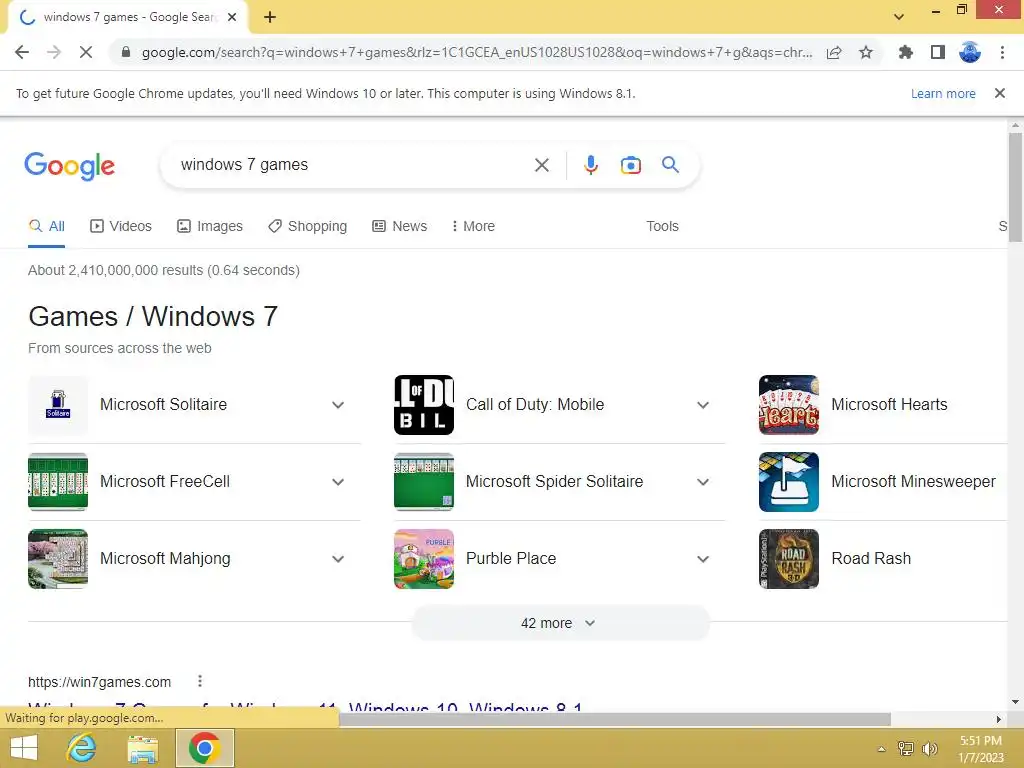Viewport: 1024px width, 768px height.
Task: Open Microsoft Minesweeper flag icon
Action: coord(789,482)
